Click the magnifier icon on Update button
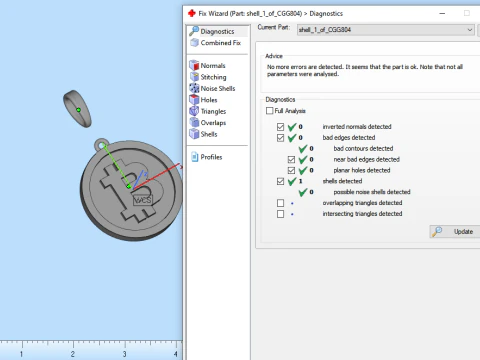The image size is (480, 360). click(x=437, y=231)
